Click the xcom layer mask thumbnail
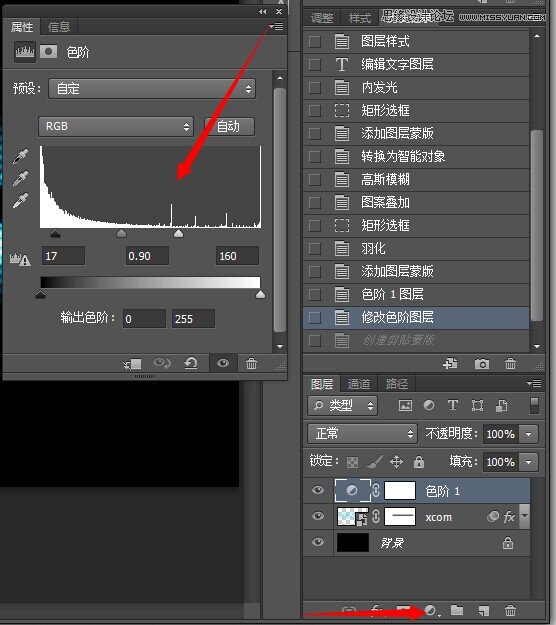 pyautogui.click(x=400, y=517)
